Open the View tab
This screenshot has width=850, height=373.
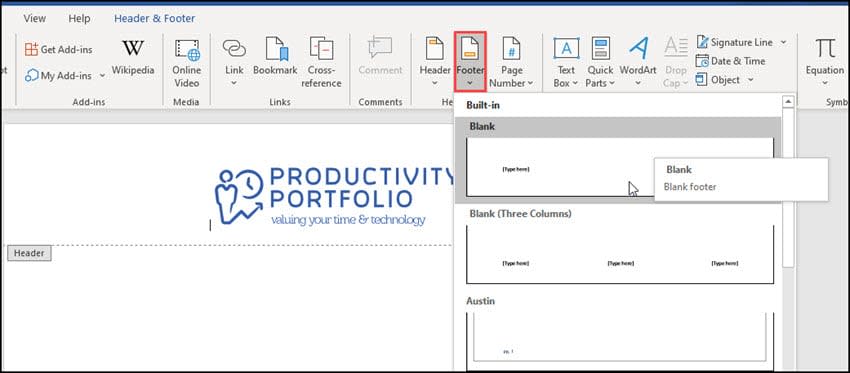(x=35, y=18)
